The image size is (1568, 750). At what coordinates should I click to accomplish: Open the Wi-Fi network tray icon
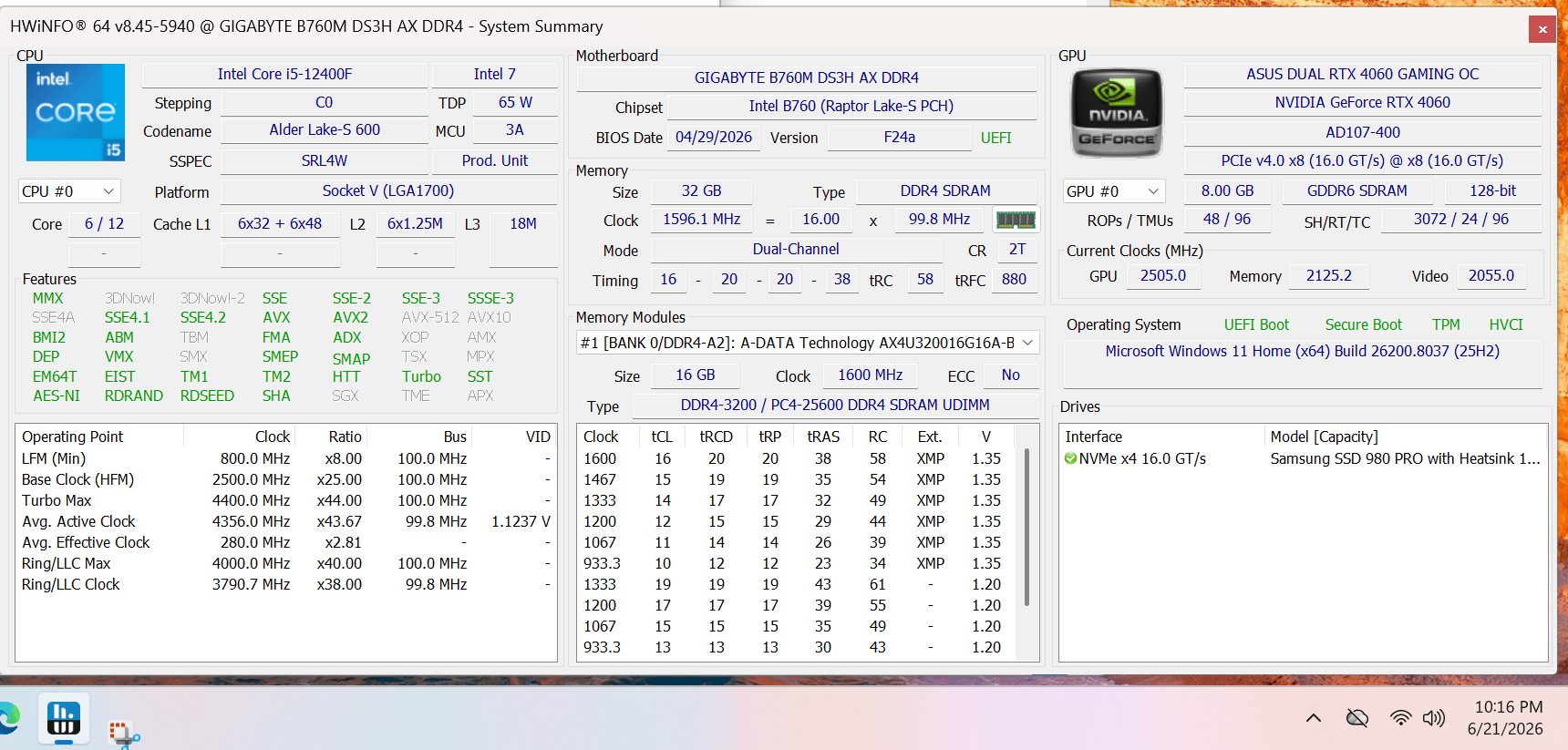(1400, 718)
